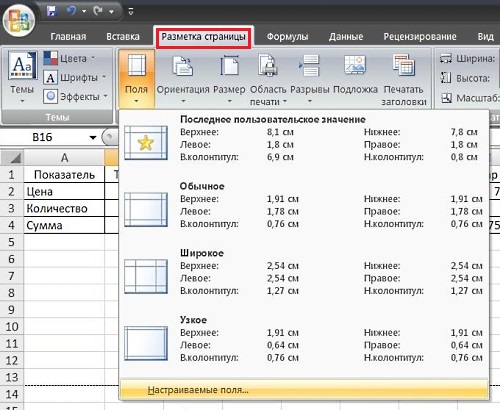Switch to the Главная tab

point(68,36)
